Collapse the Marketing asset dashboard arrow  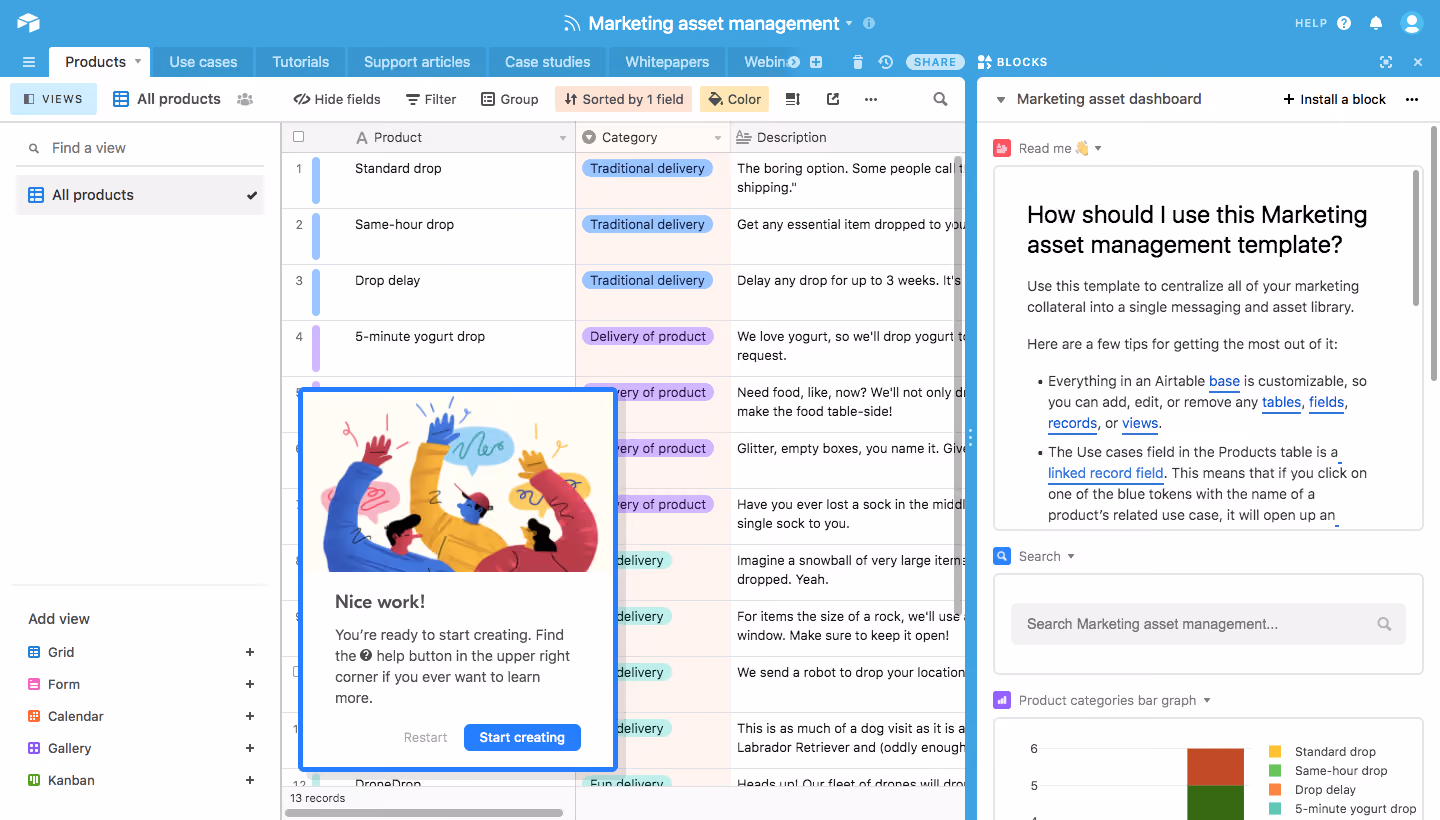[999, 99]
